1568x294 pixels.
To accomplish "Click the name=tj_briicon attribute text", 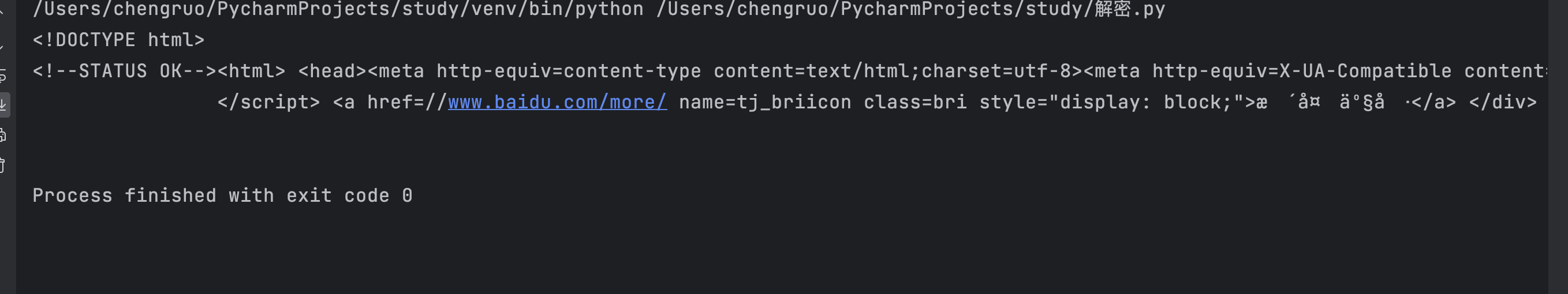I will click(x=764, y=102).
